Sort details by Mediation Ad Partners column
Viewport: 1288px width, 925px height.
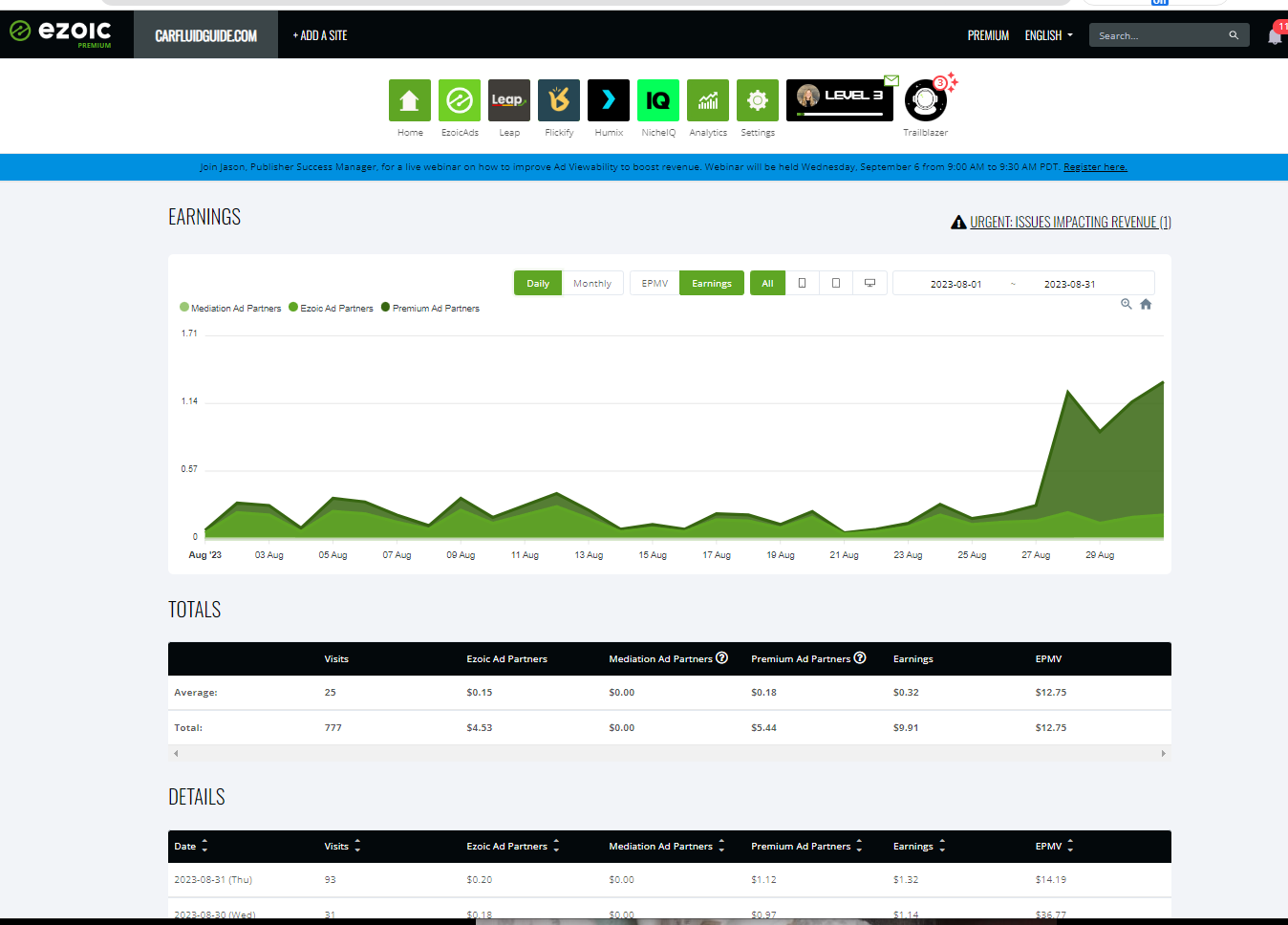(x=667, y=846)
